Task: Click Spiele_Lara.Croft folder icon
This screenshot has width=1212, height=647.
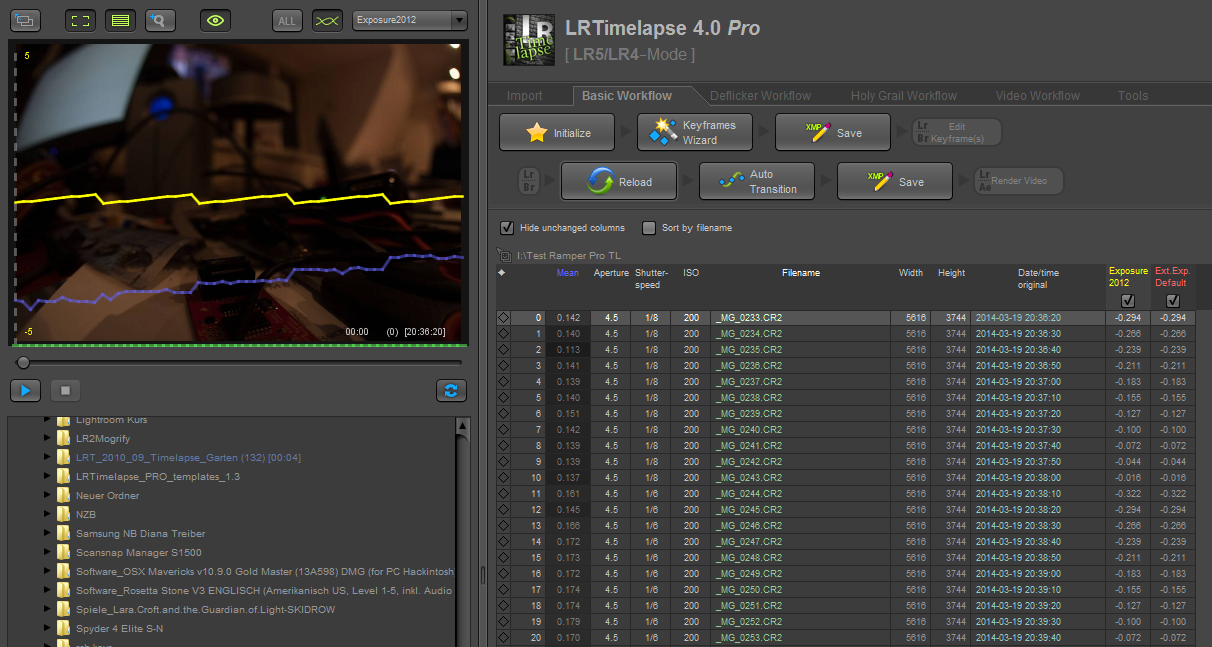Action: (x=64, y=609)
